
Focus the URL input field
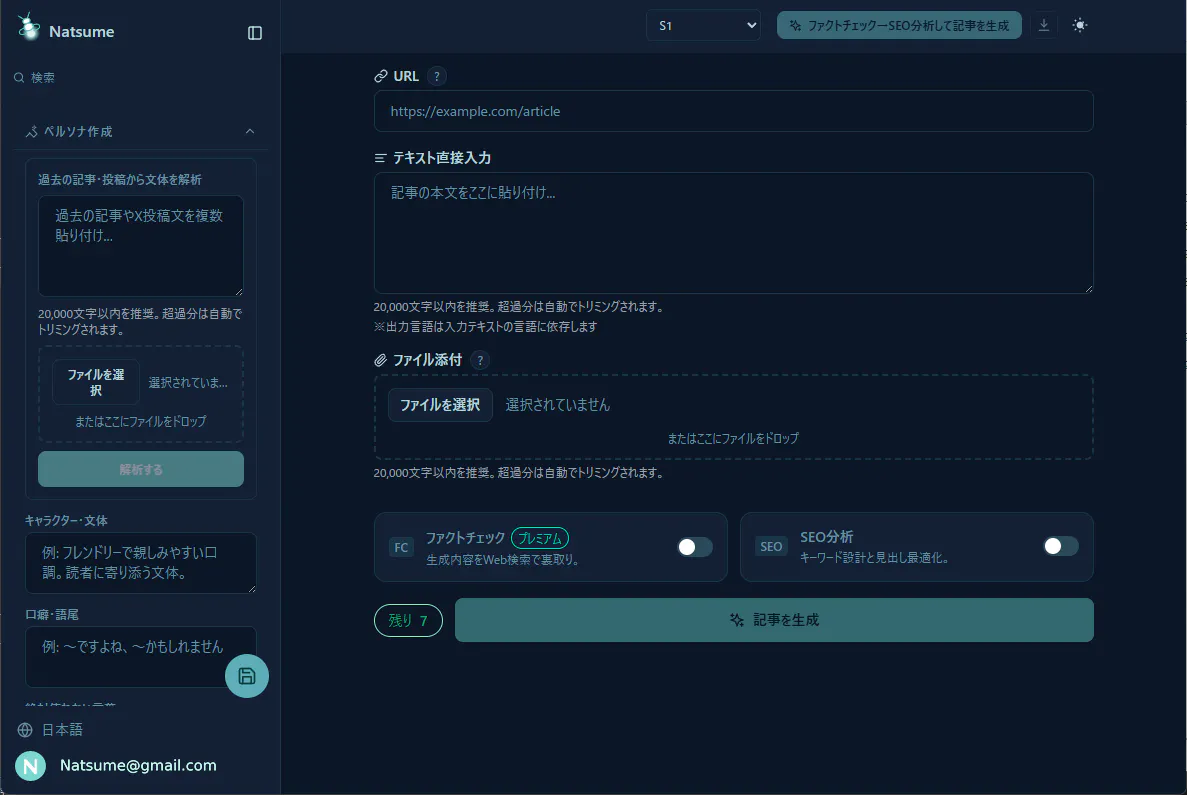(x=734, y=111)
